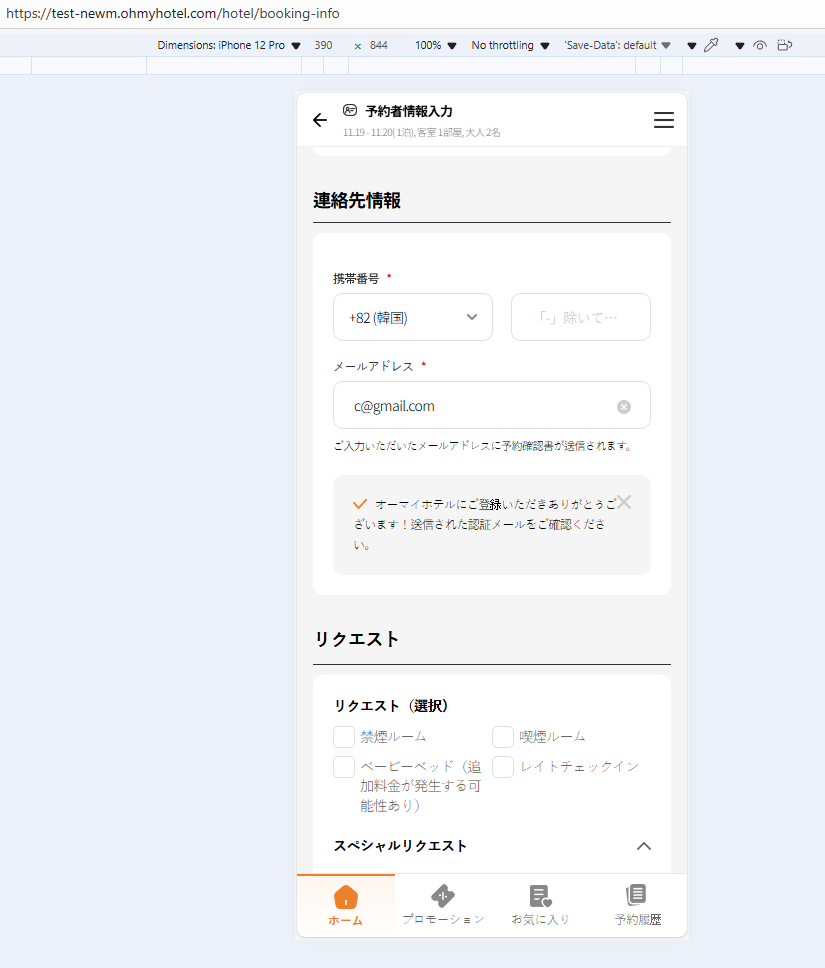Open the +82 (韓国) country code dropdown
Image resolution: width=825 pixels, height=968 pixels.
[413, 317]
